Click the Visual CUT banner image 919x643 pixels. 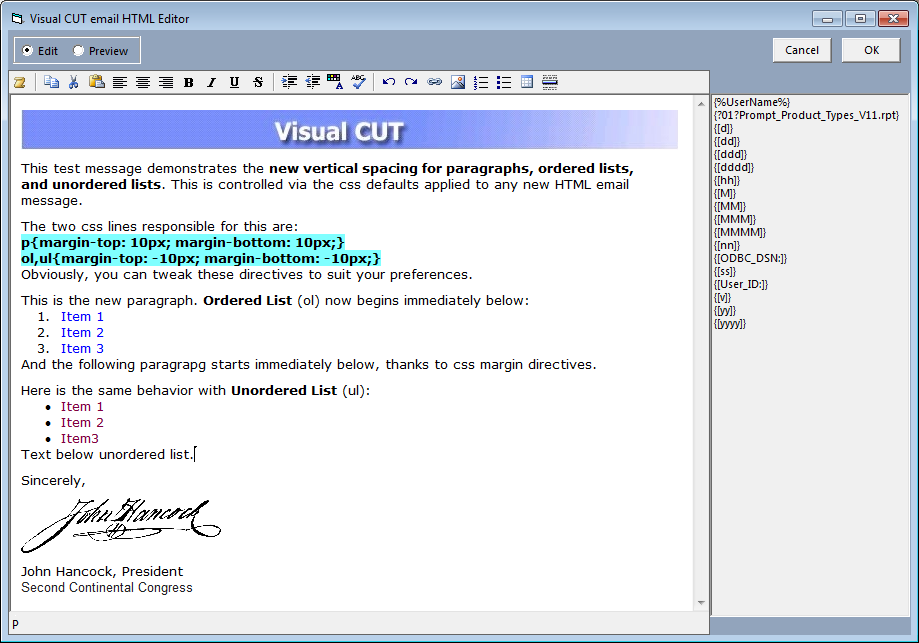point(350,130)
